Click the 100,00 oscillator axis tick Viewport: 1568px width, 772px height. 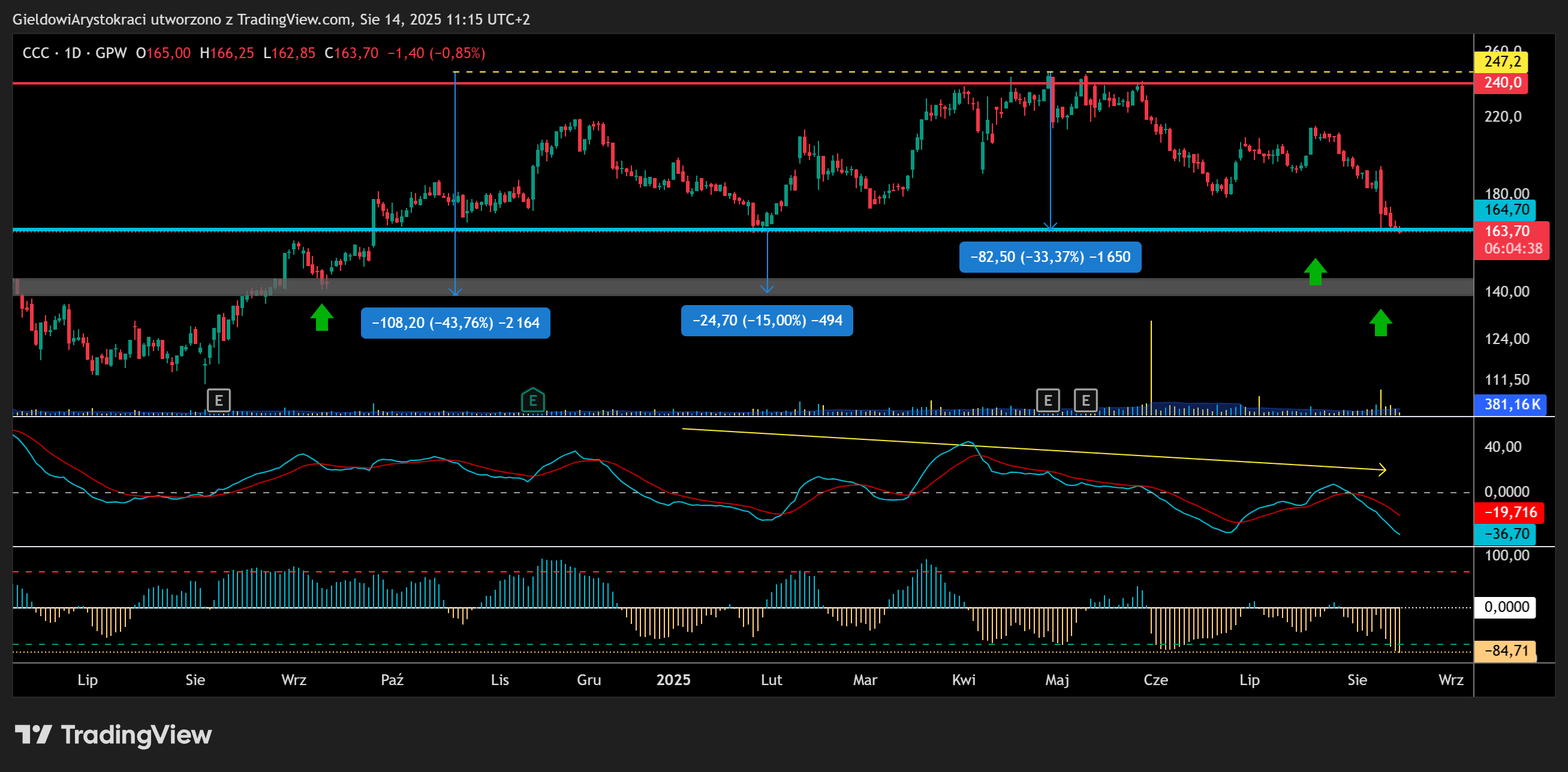coord(1506,555)
